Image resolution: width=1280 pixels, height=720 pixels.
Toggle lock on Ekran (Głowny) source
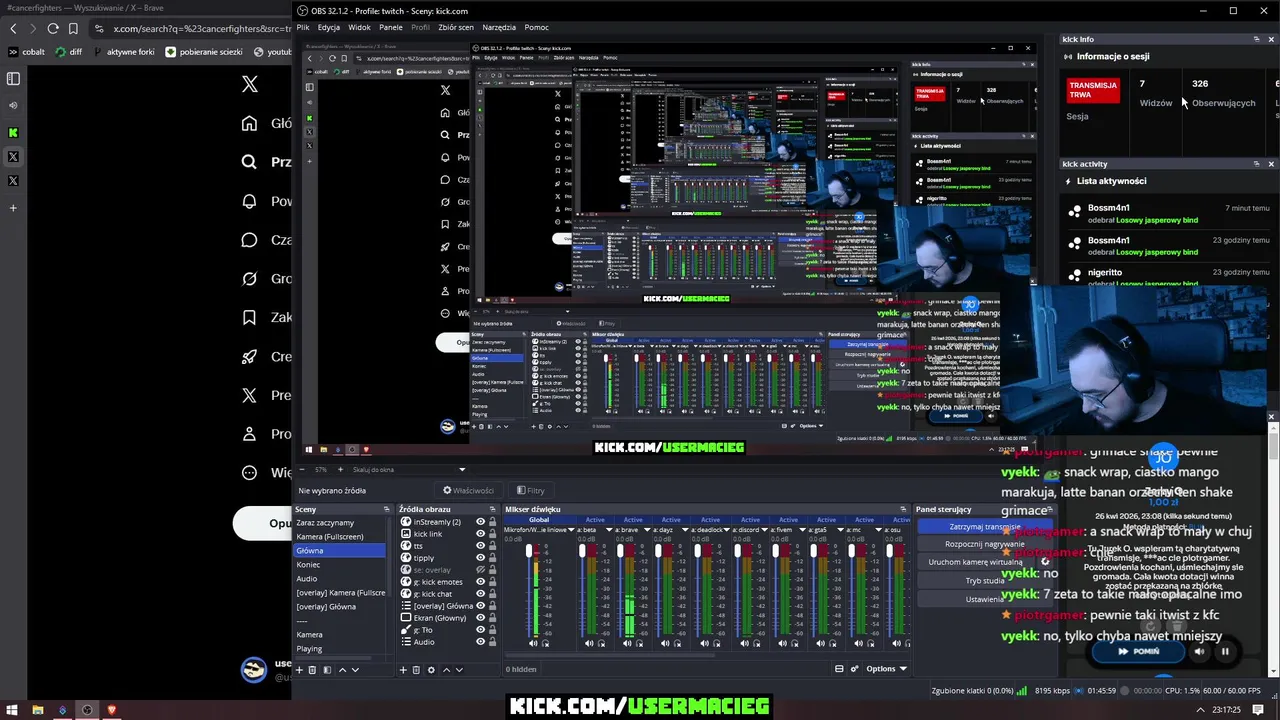[492, 618]
